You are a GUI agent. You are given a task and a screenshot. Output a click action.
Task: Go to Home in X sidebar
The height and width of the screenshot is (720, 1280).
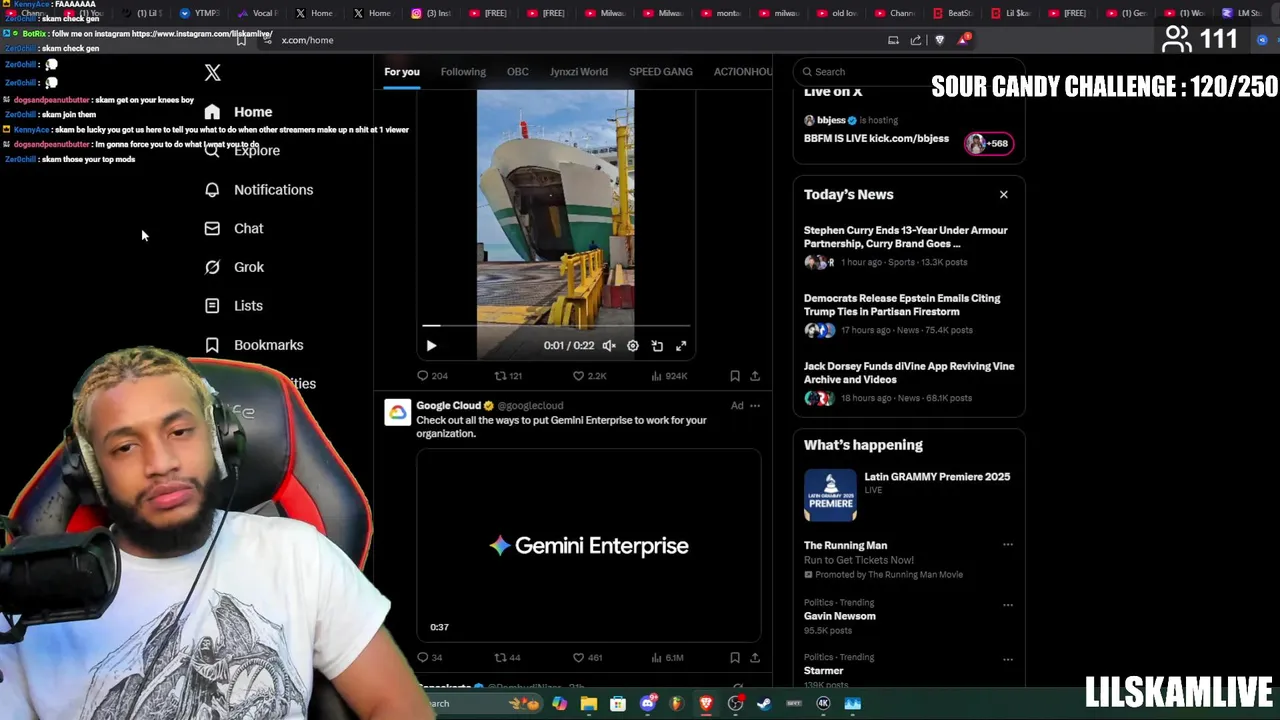tap(238, 112)
